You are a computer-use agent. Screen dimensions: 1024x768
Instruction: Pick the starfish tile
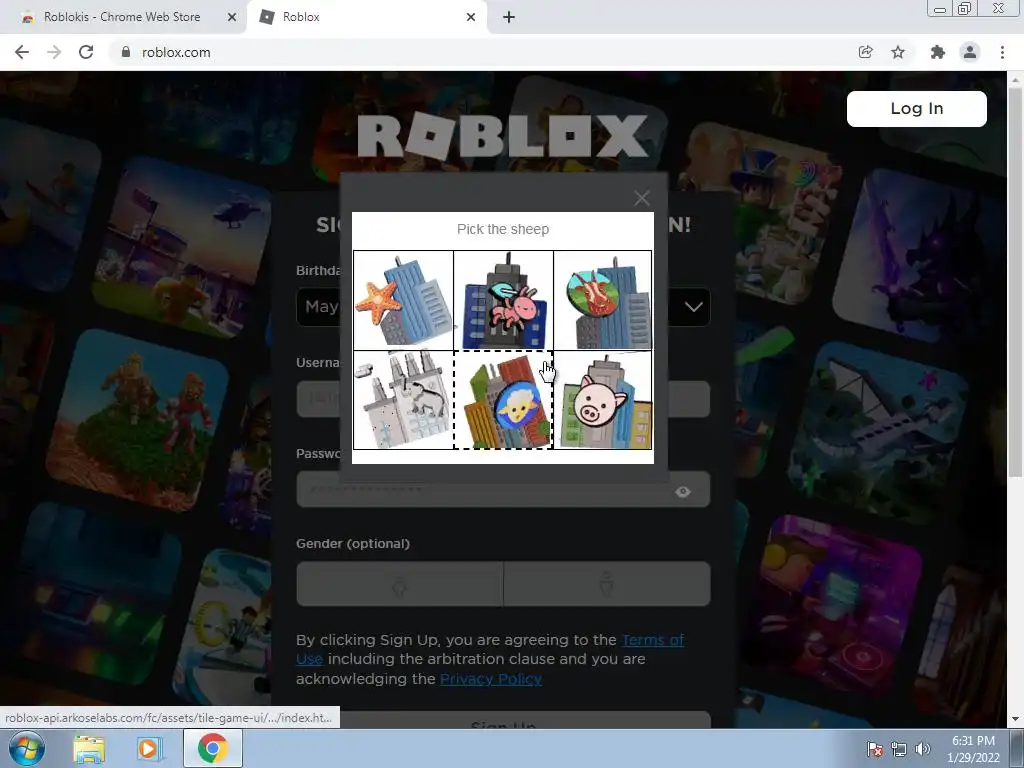point(403,300)
